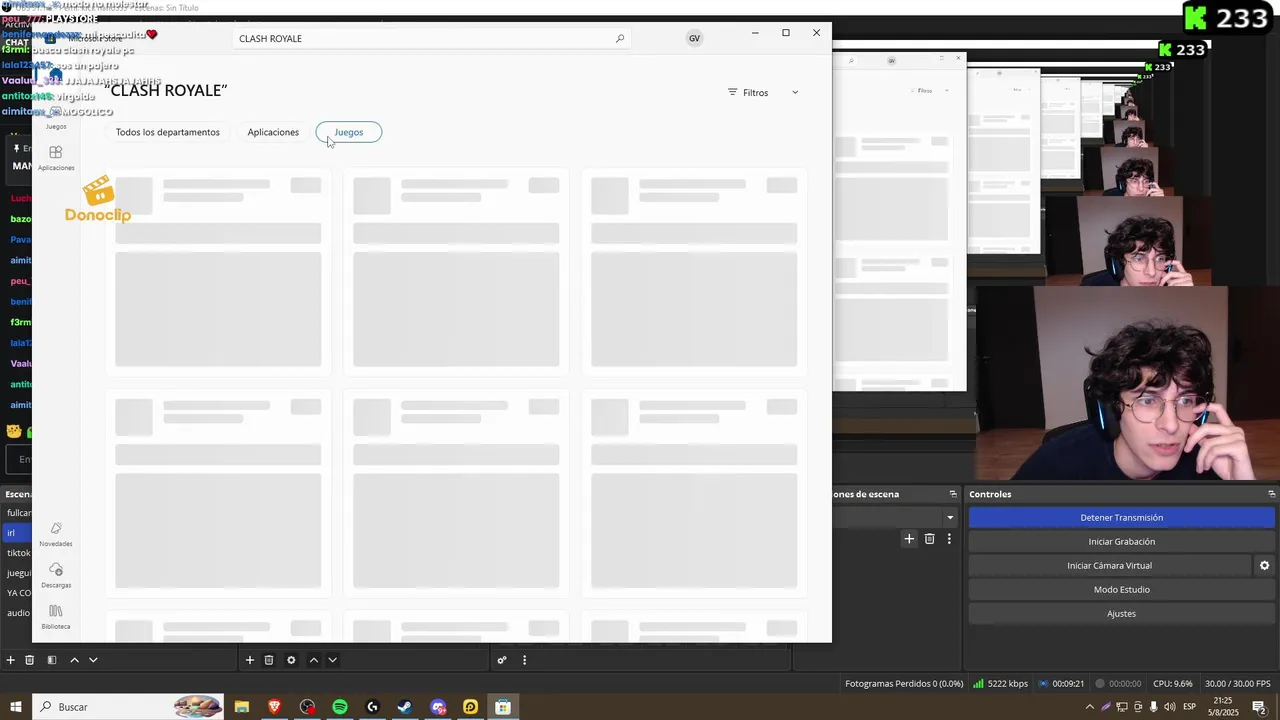Image resolution: width=1280 pixels, height=720 pixels.
Task: Click the search magnifier in Microsoft Store
Action: [620, 39]
